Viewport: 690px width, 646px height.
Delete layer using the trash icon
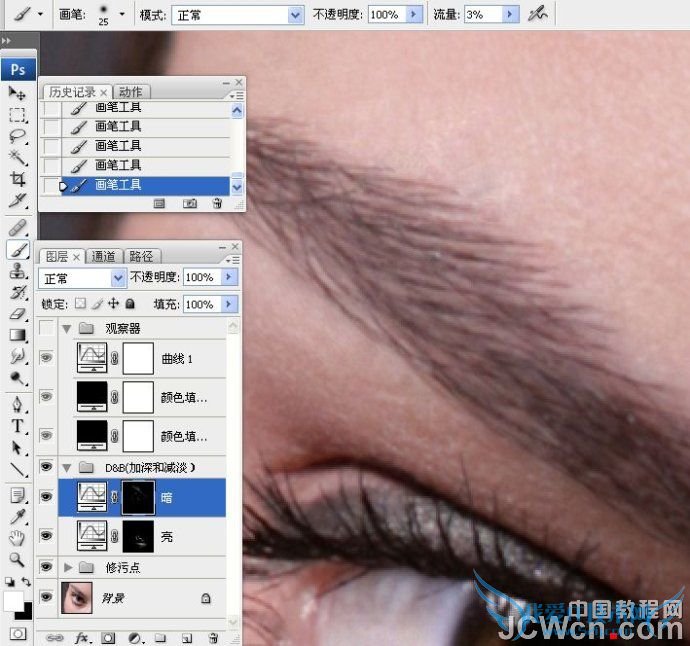point(213,637)
